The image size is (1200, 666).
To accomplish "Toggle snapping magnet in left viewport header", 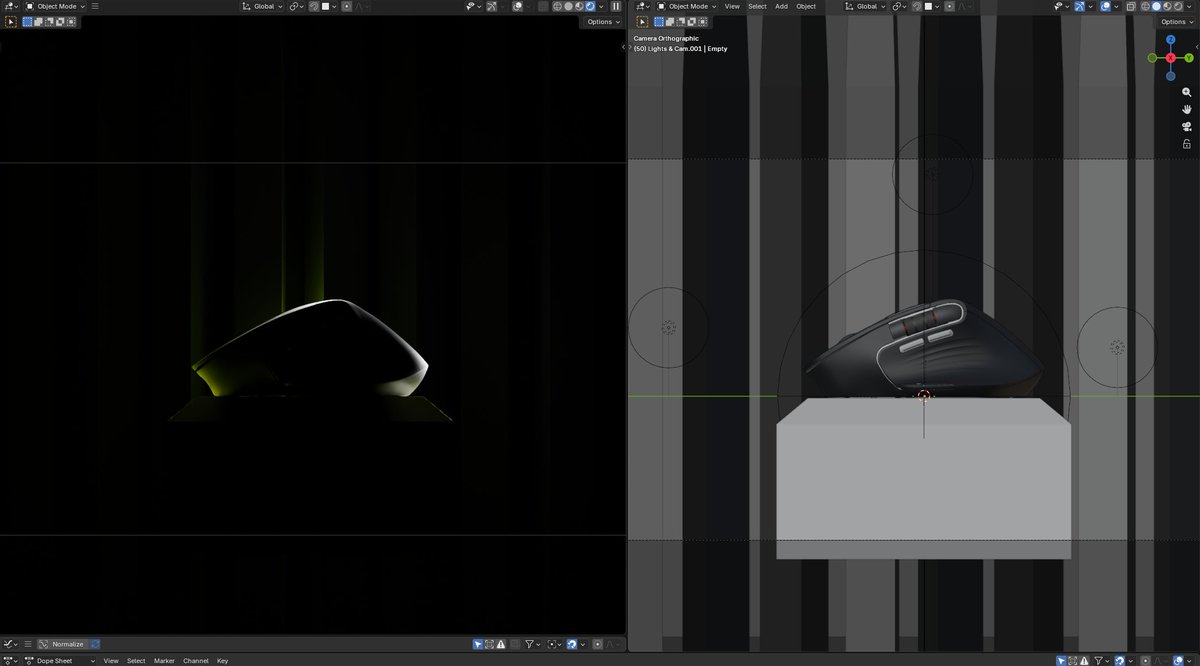I will (x=313, y=6).
